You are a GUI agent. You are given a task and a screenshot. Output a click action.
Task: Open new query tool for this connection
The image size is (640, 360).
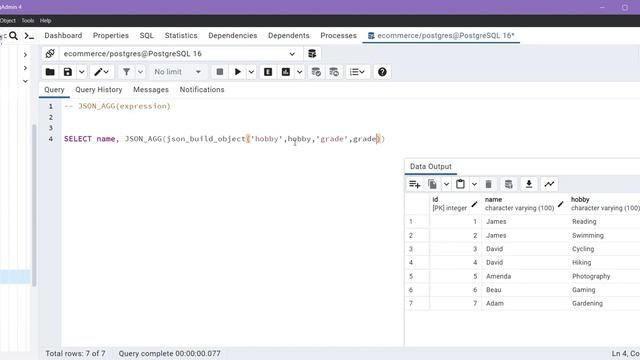[x=312, y=53]
